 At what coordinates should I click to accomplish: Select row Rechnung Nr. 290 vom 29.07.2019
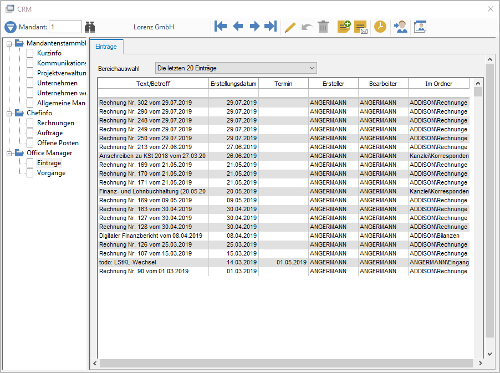tap(284, 111)
